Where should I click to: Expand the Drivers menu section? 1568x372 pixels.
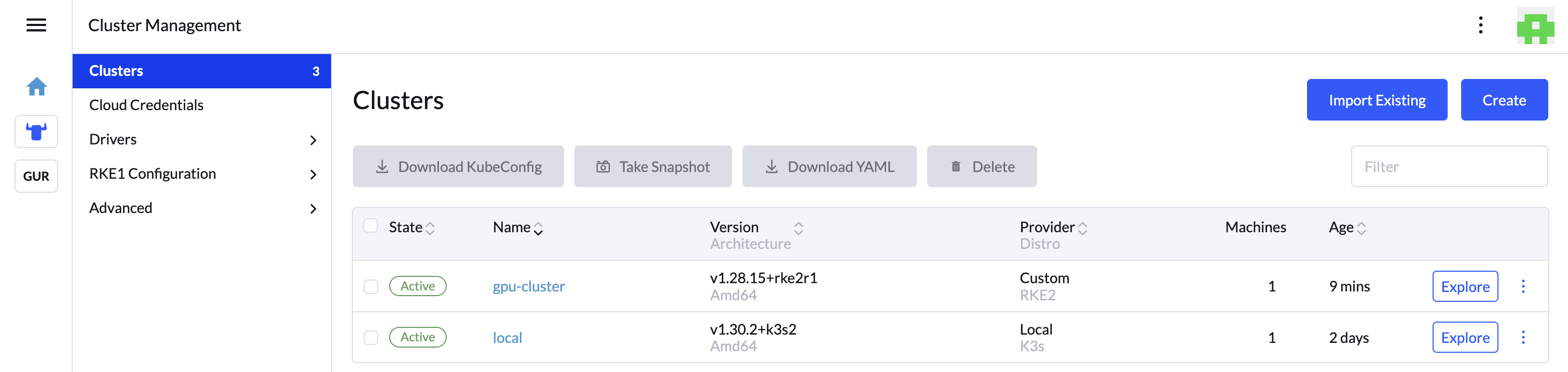(x=313, y=140)
